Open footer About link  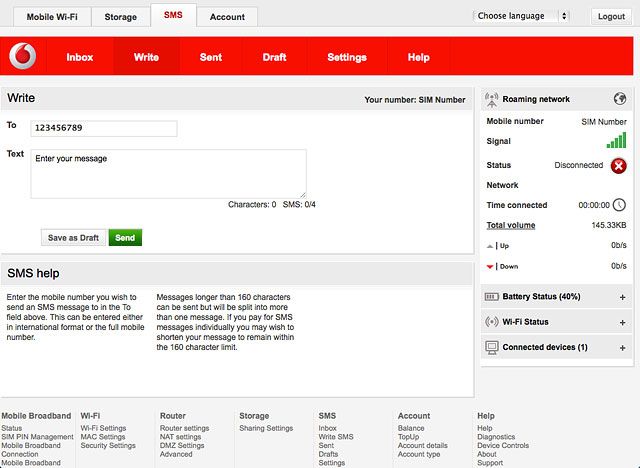point(487,454)
